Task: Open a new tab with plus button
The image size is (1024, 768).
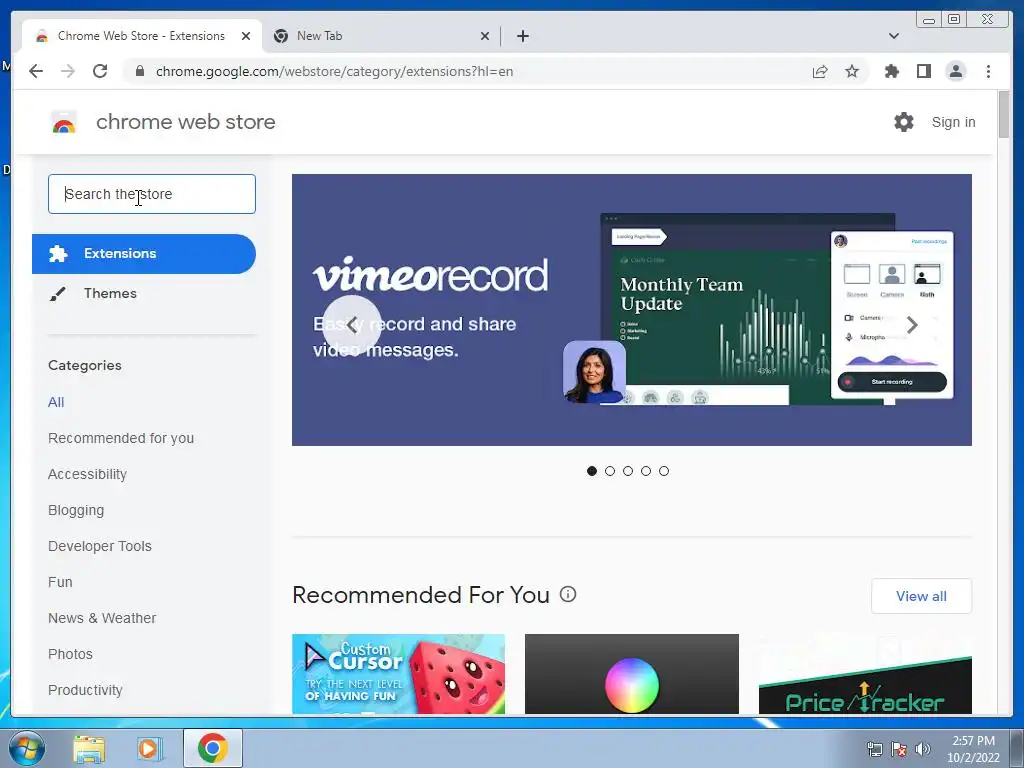Action: tap(522, 36)
